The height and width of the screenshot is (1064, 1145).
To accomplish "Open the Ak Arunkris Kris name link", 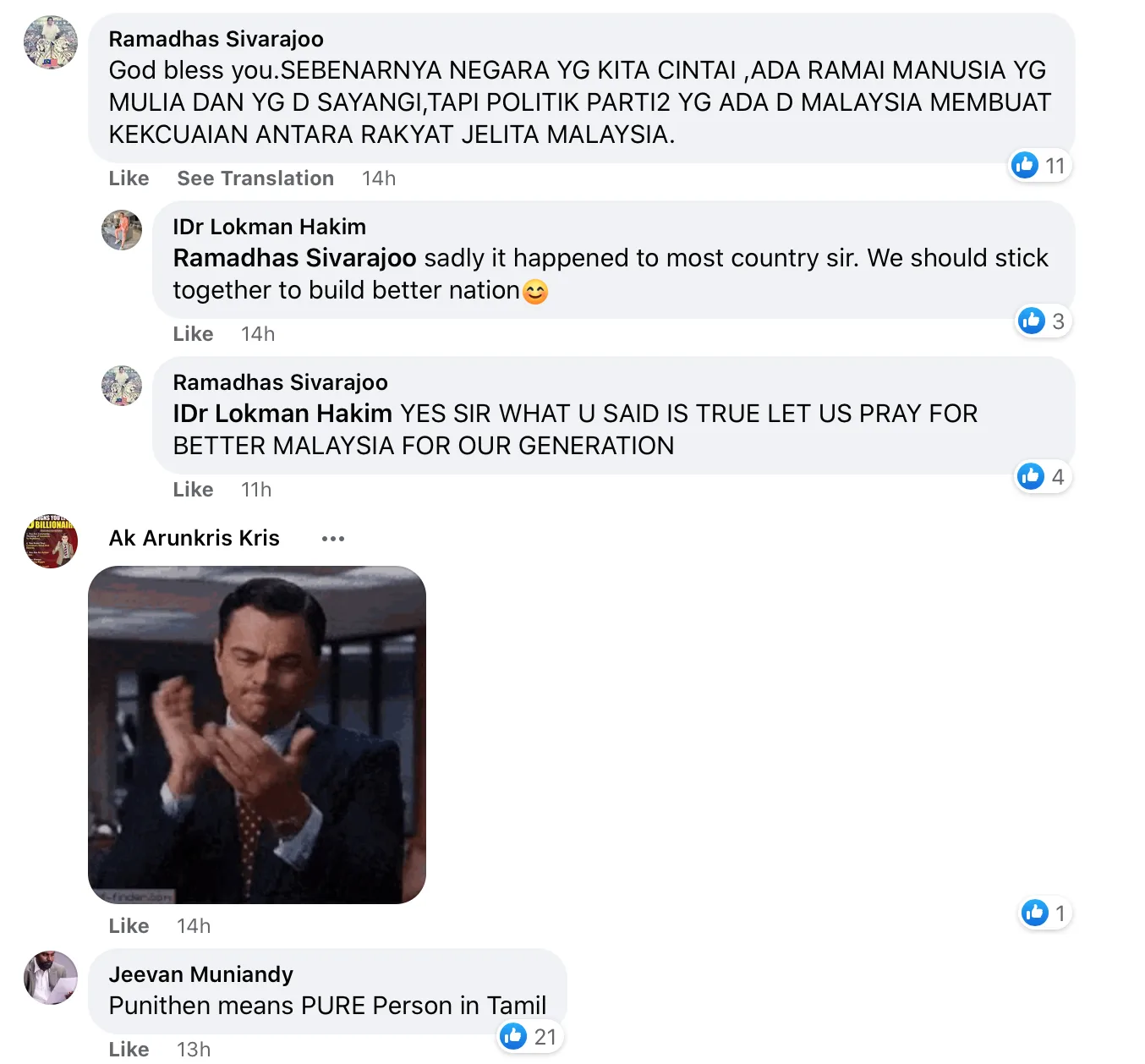I will [194, 539].
